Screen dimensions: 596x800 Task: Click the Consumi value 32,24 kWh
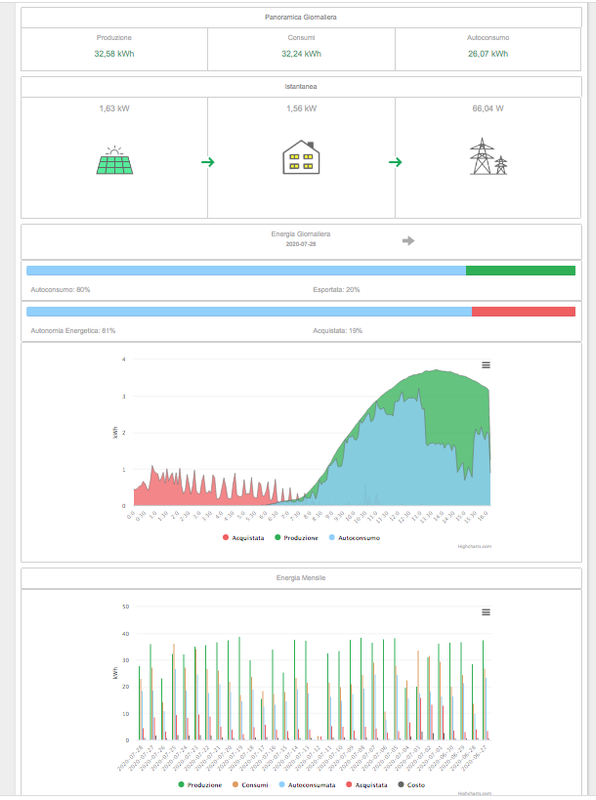301,54
